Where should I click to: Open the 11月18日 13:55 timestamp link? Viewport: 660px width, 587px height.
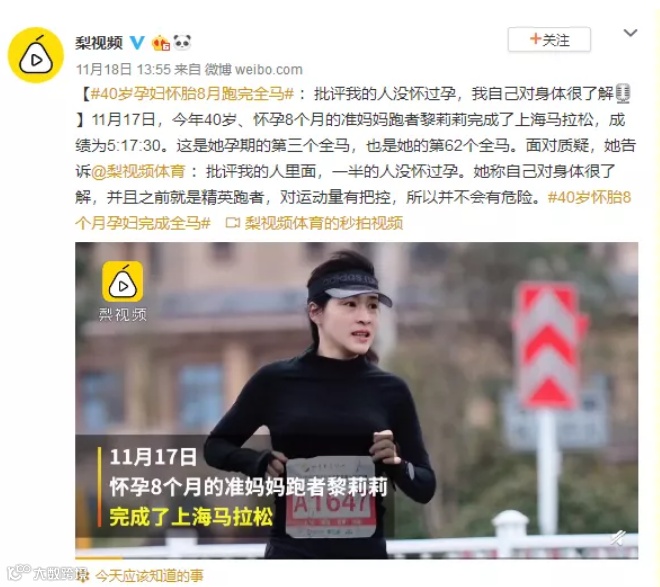(123, 69)
